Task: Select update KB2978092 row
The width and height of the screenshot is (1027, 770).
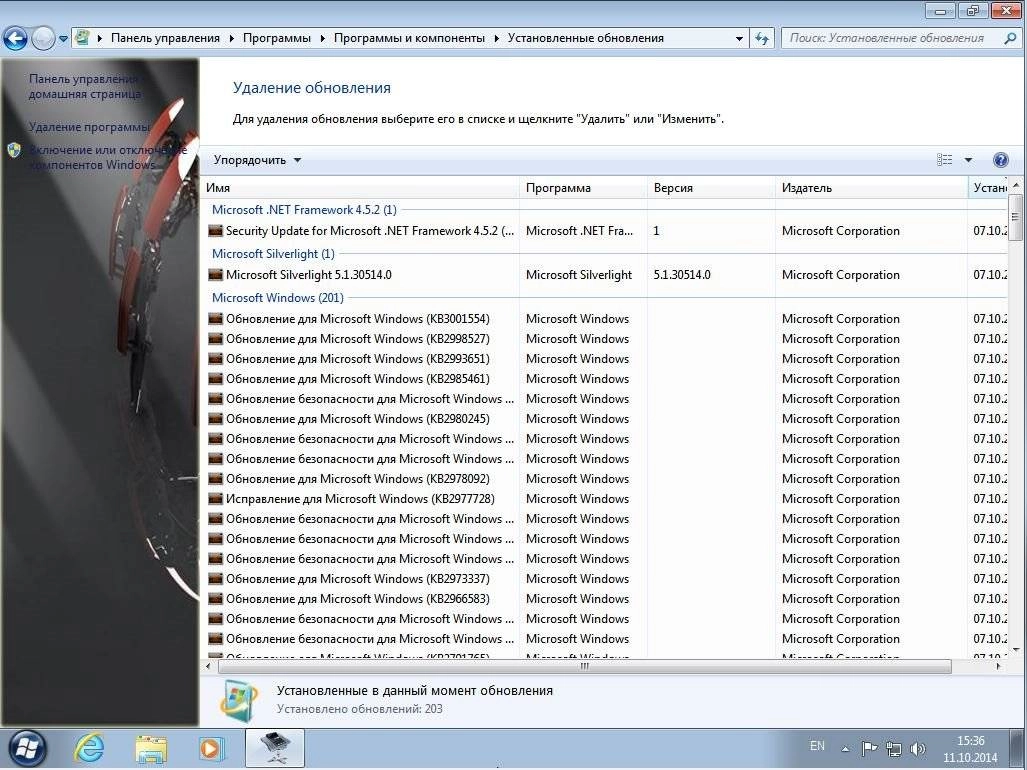Action: pyautogui.click(x=605, y=479)
